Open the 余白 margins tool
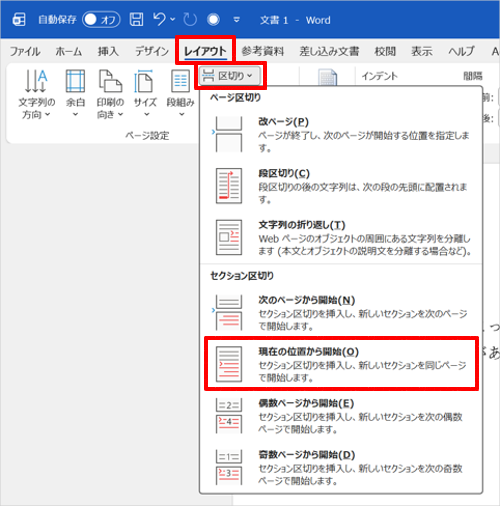Viewport: 500px width, 506px height. [x=75, y=94]
